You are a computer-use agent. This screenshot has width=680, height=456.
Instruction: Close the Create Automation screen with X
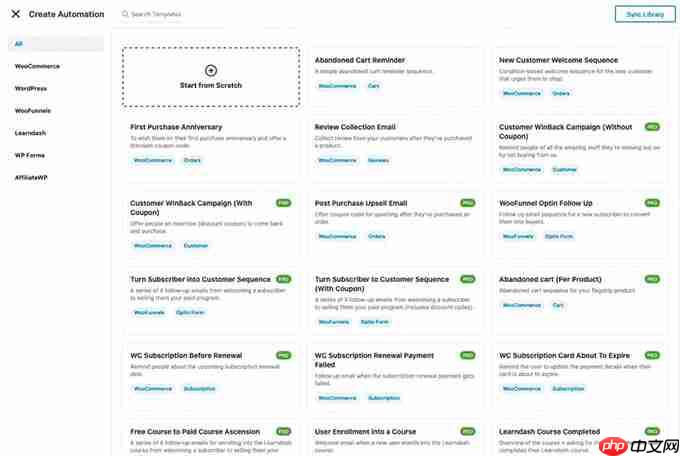[x=15, y=14]
